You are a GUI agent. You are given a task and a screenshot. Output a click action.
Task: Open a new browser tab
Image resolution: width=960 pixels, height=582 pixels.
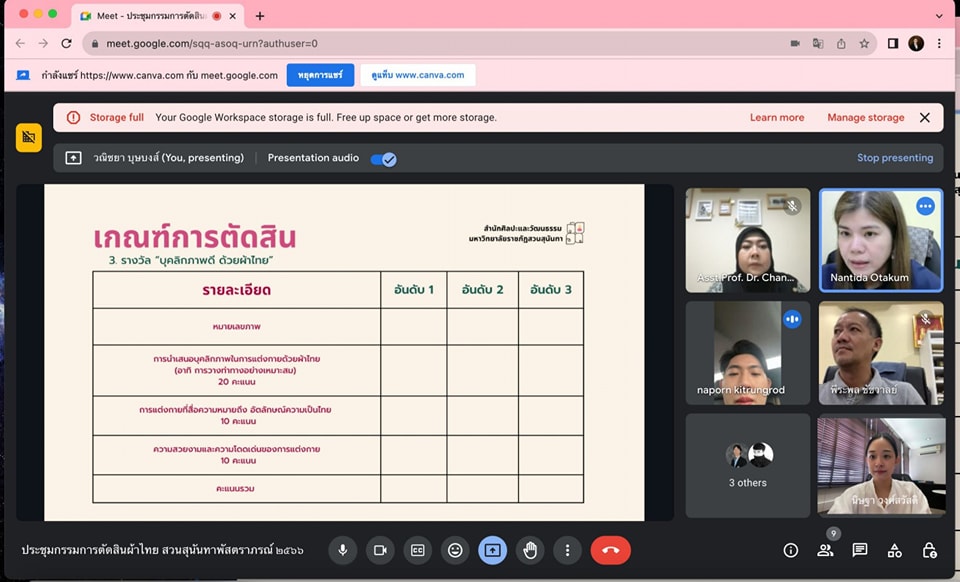pyautogui.click(x=260, y=16)
